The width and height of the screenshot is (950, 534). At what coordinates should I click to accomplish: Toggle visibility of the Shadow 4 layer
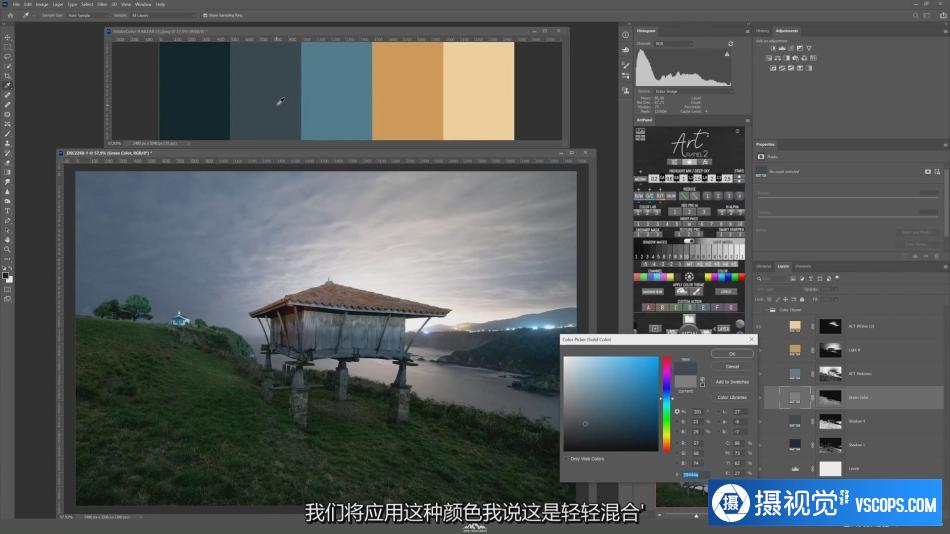click(x=760, y=421)
